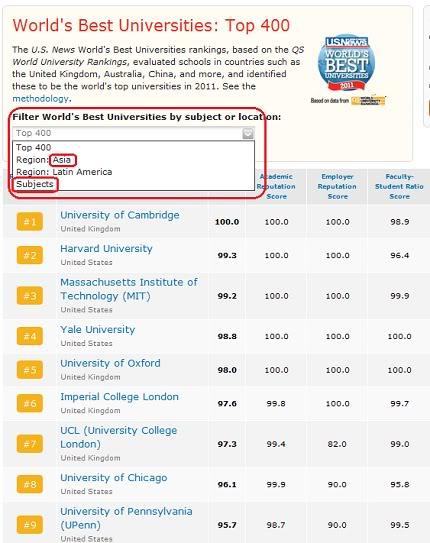430x543 pixels.
Task: Click Yale's overall score 98.8
Action: click(227, 336)
